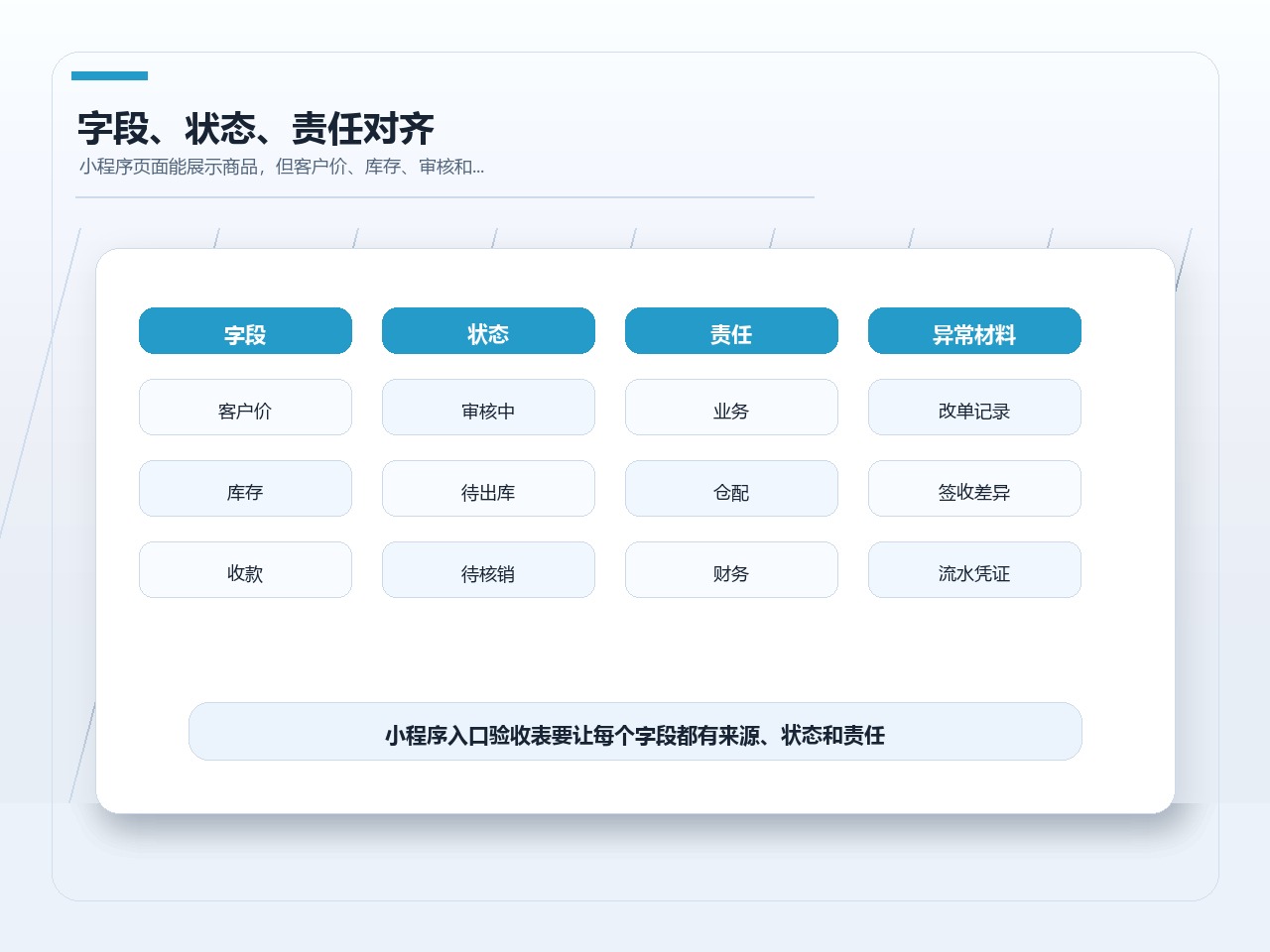Select the 财务 responsibility cell
Screen dimensions: 1270x952
(x=731, y=570)
